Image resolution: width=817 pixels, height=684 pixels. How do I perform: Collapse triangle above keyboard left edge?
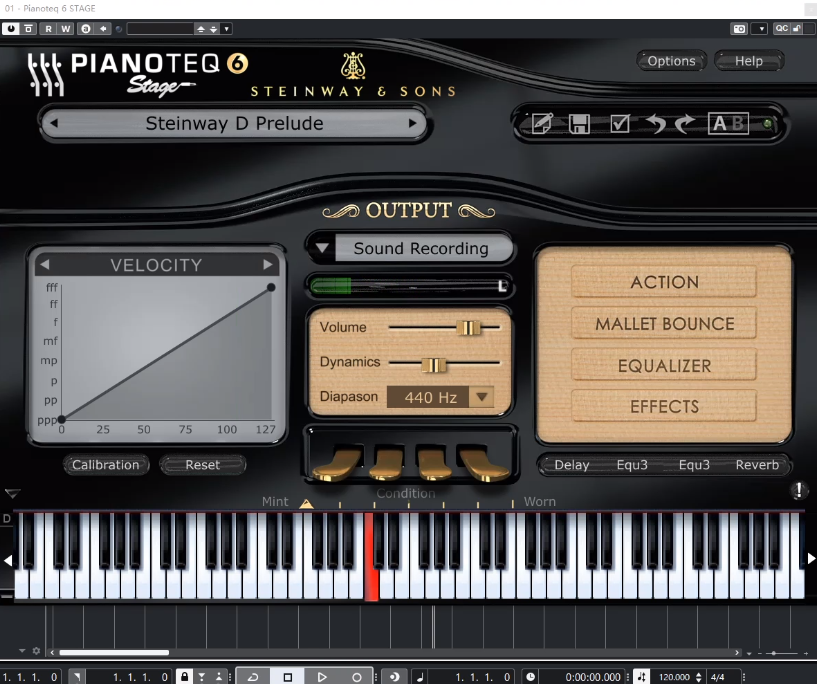point(12,493)
